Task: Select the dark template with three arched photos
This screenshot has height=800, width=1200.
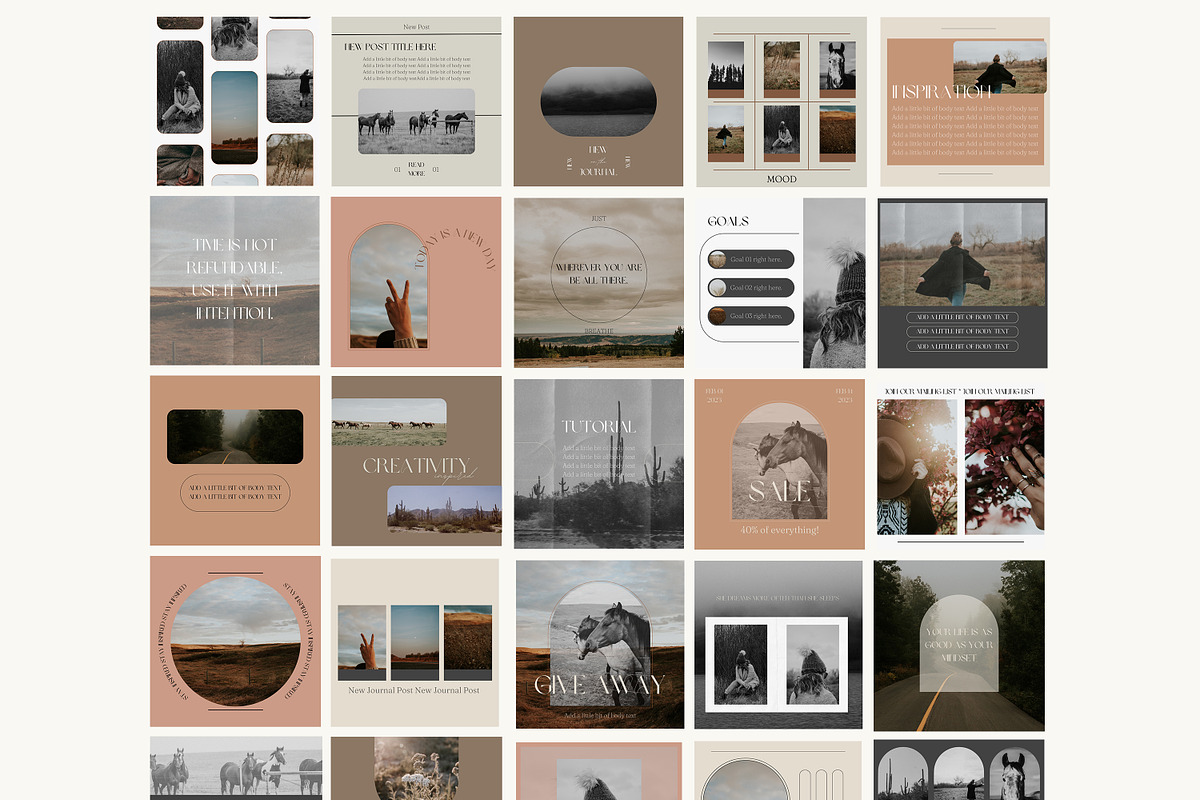Action: point(959,770)
